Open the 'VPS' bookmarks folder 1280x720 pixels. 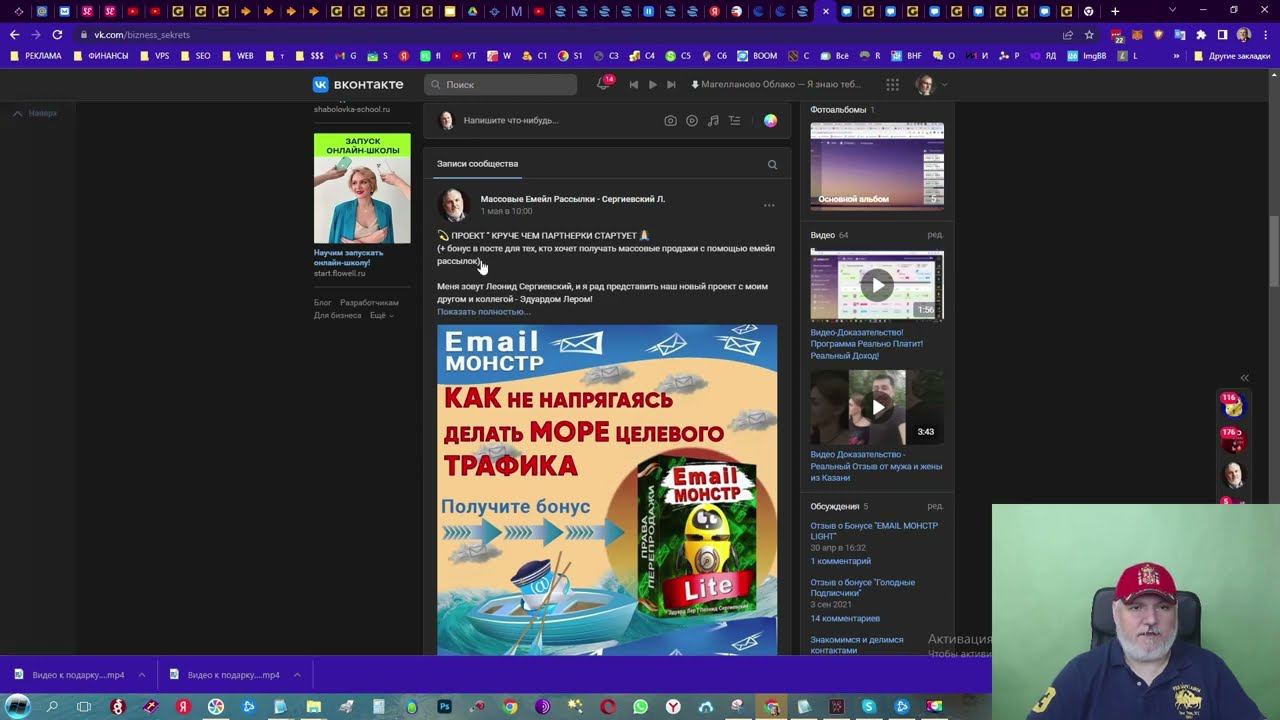pos(155,56)
